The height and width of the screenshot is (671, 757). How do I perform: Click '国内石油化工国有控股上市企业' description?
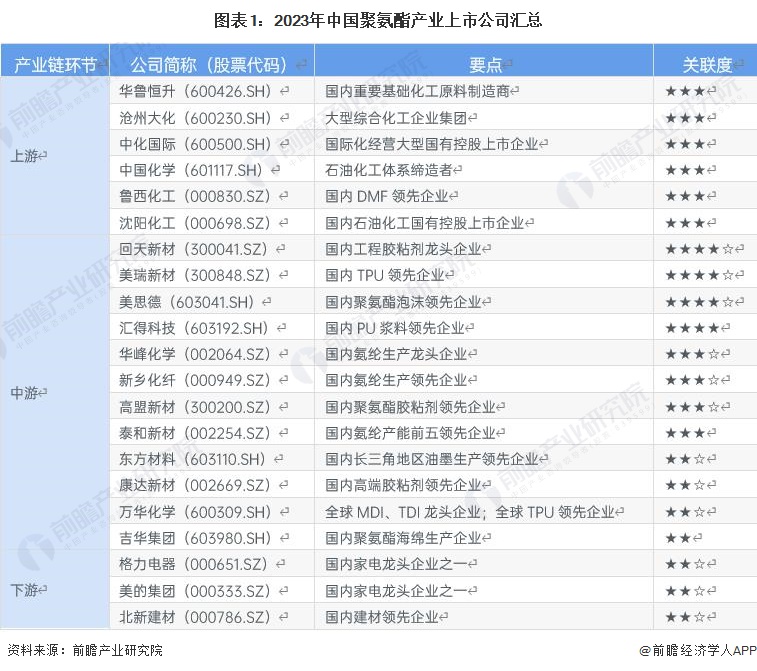click(x=425, y=223)
